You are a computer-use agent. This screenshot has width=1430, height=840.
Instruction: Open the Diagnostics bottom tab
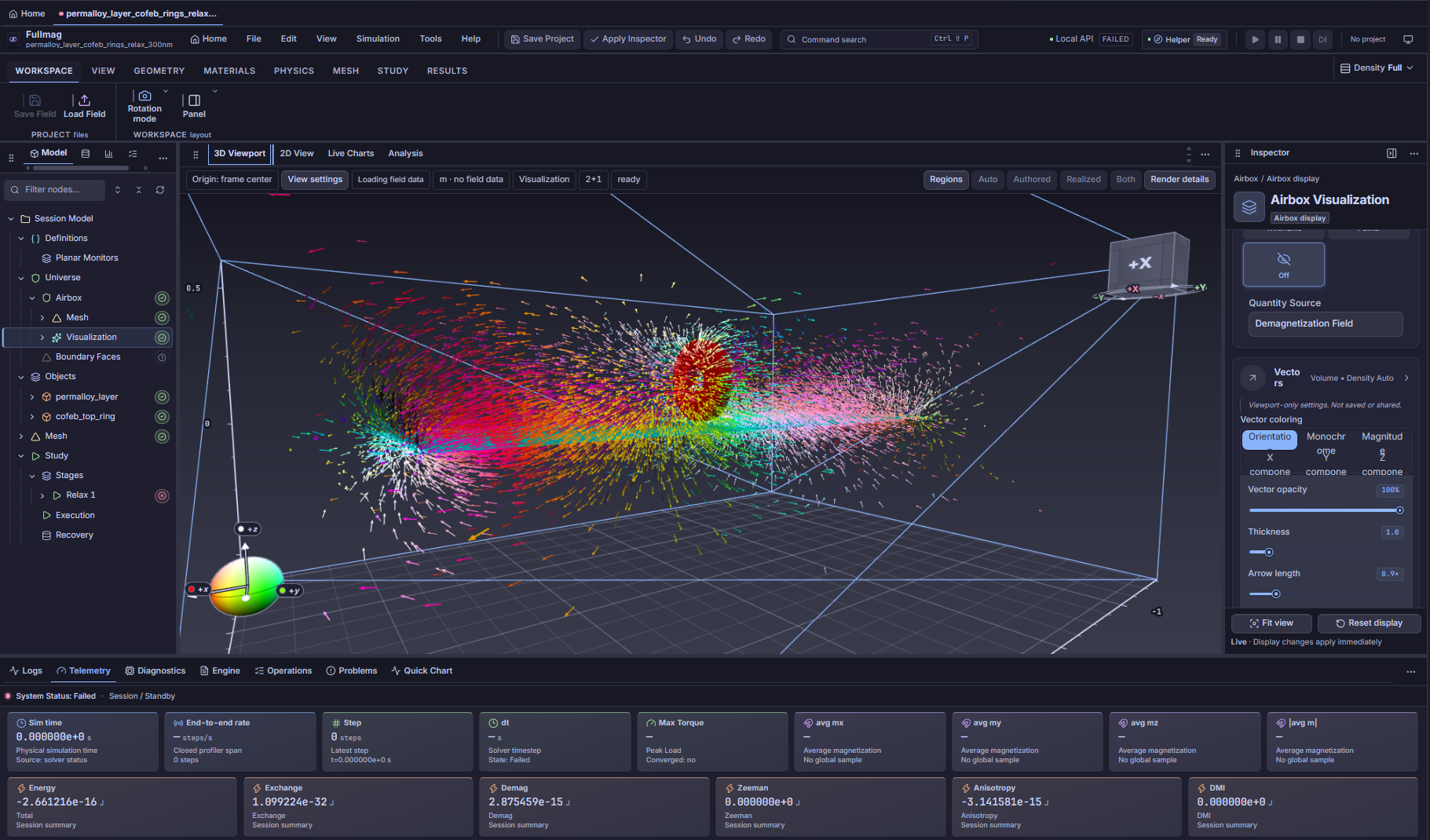pos(155,671)
